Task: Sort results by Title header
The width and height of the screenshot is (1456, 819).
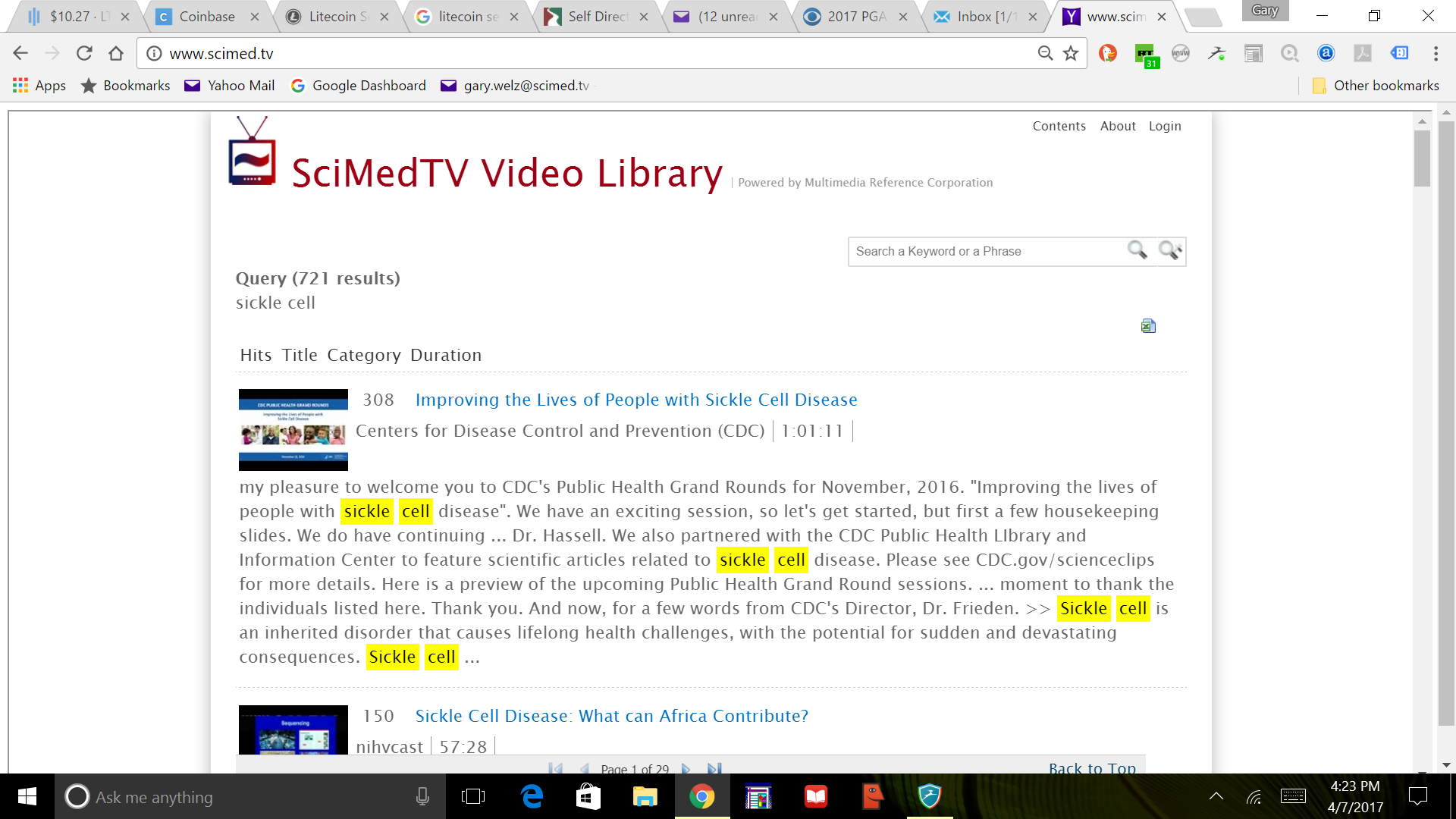Action: click(x=300, y=355)
